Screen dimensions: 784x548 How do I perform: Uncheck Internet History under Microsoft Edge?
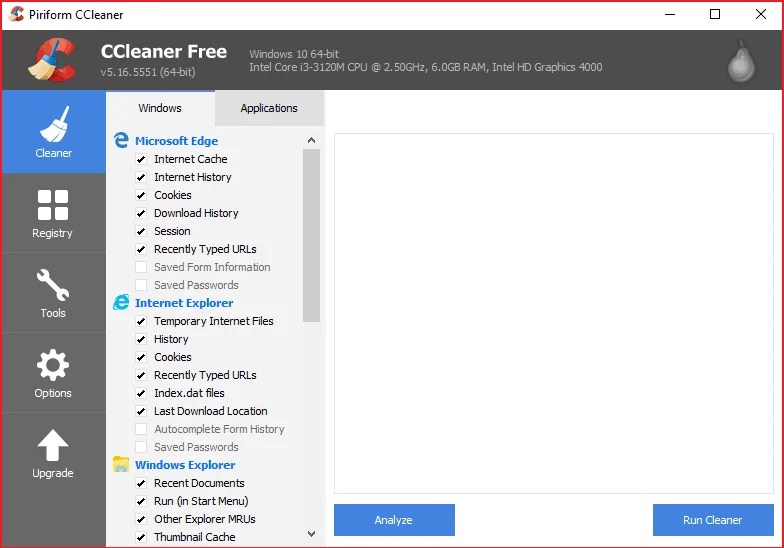(141, 177)
